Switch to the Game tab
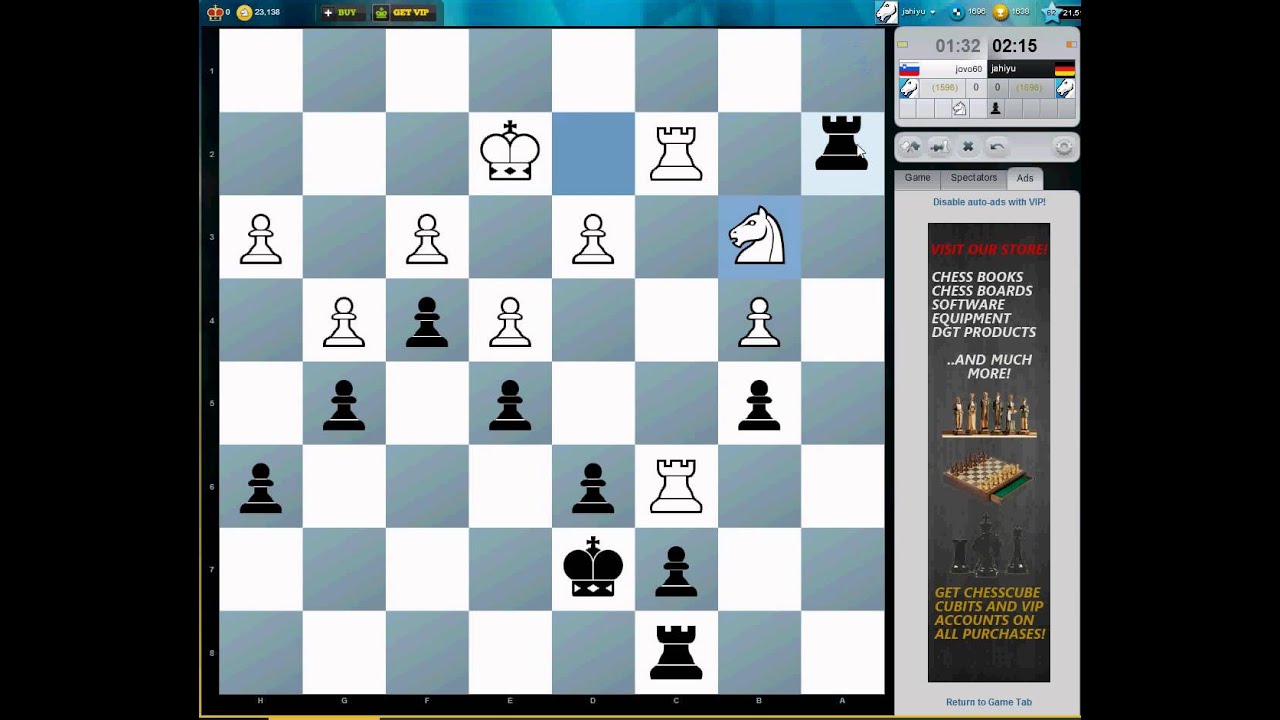Viewport: 1280px width, 720px height. pyautogui.click(x=917, y=178)
